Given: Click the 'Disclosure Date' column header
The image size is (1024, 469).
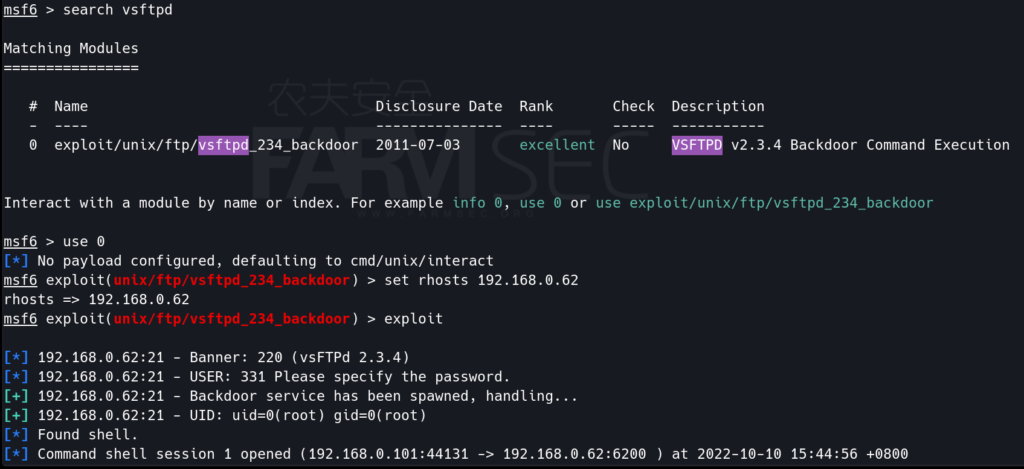Looking at the screenshot, I should 439,106.
